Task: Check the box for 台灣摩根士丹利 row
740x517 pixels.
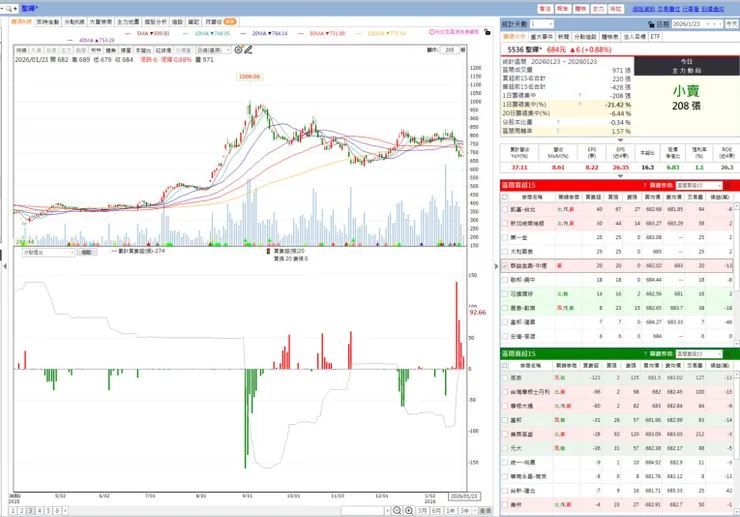Action: coord(505,392)
